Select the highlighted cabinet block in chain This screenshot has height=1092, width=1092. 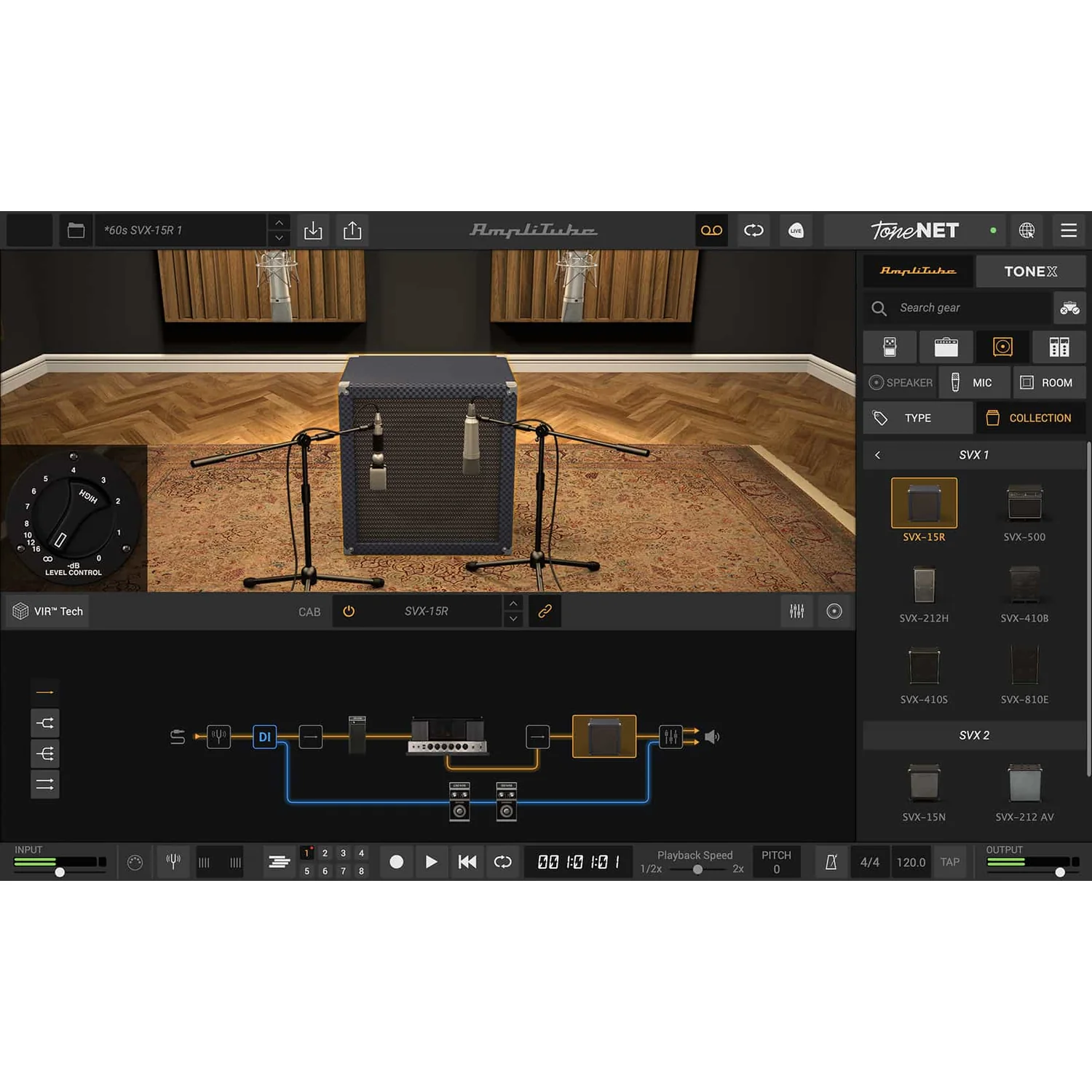[x=604, y=736]
